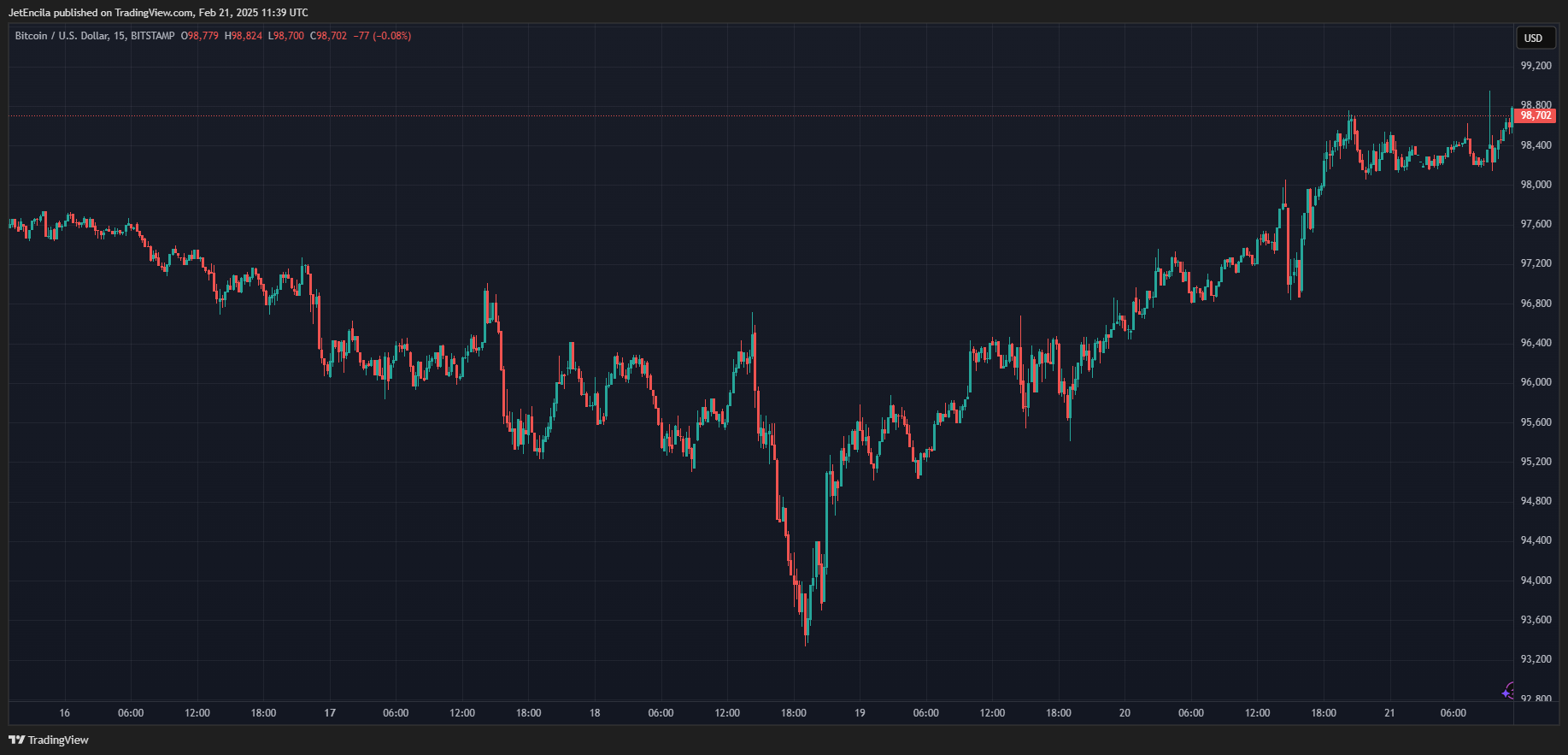The width and height of the screenshot is (1568, 755).
Task: Click the close price value C98,702
Action: 329,36
